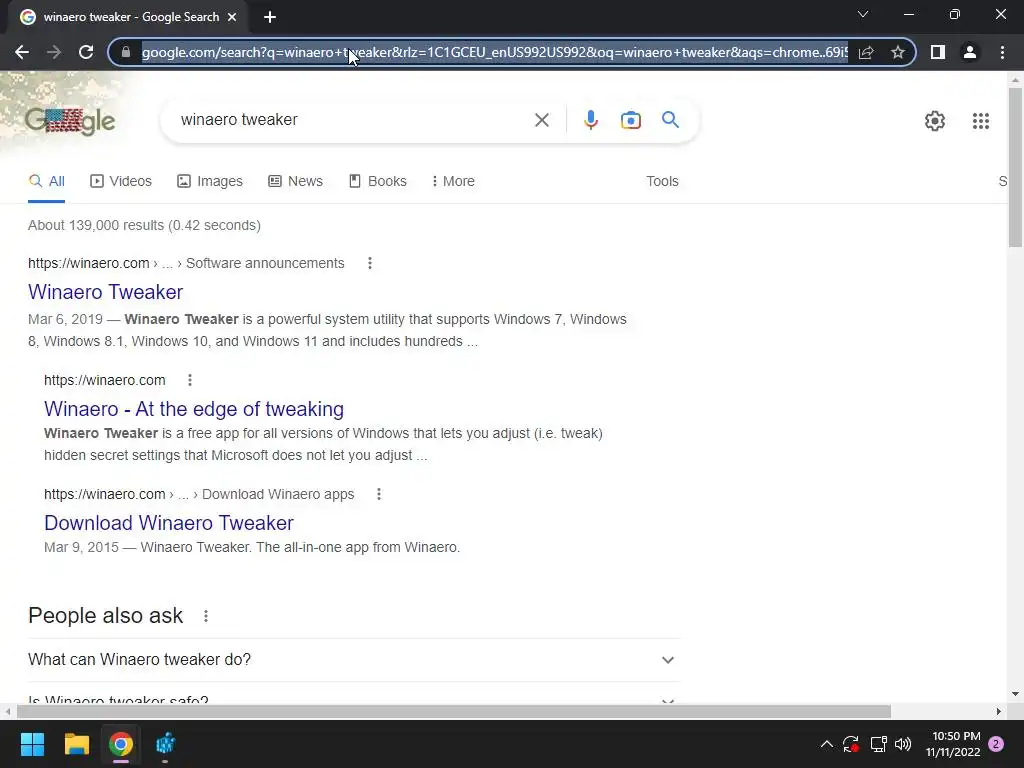Click the scroll right arrow of horizontal scrollbar
1024x768 pixels.
(x=999, y=711)
